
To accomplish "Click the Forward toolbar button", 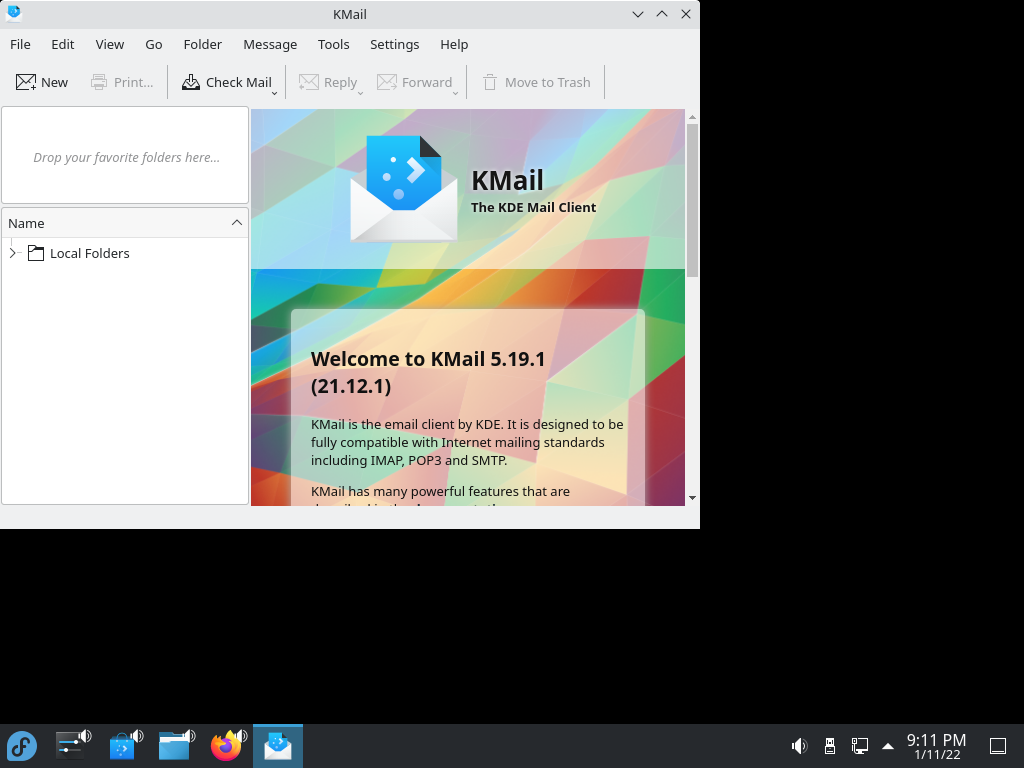I will [x=414, y=82].
